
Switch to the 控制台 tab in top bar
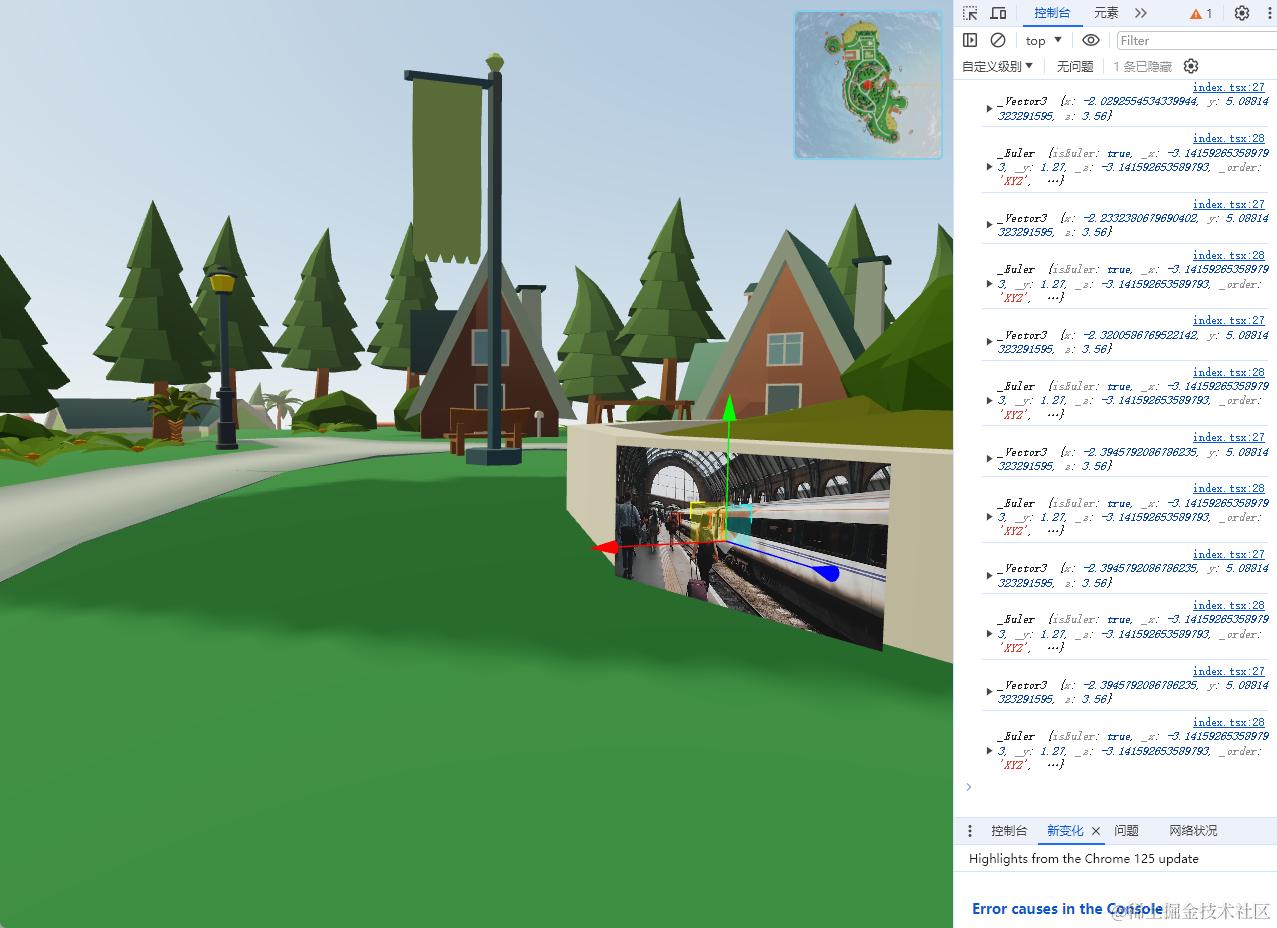pyautogui.click(x=1052, y=13)
